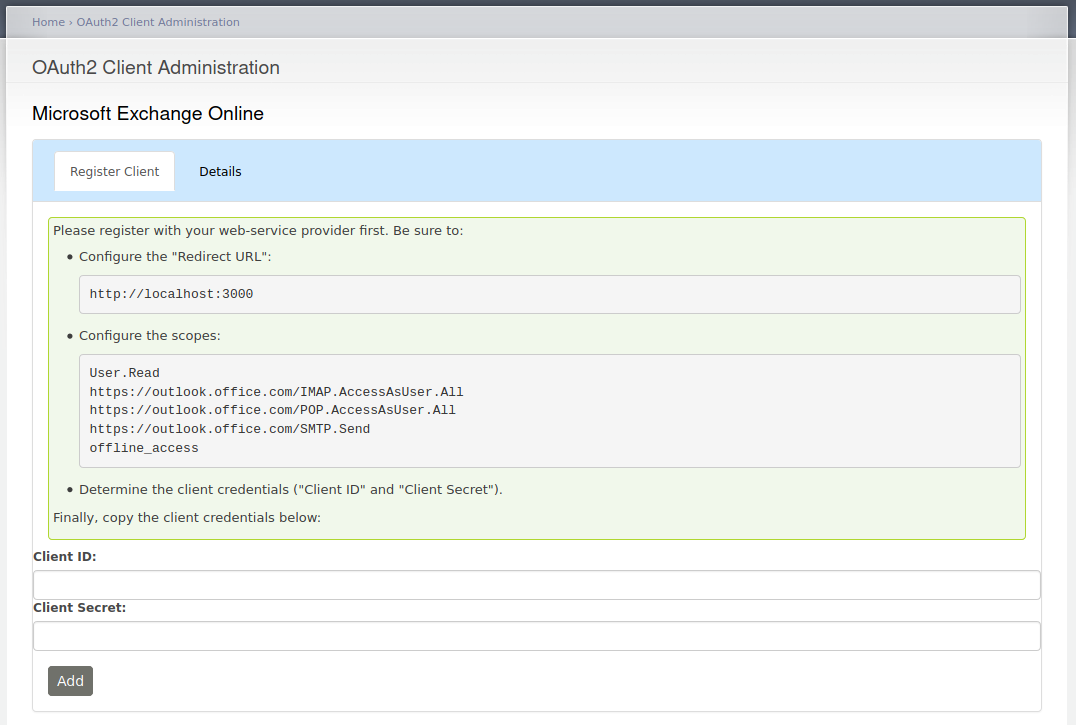Click the offline_access scope line

(x=144, y=448)
